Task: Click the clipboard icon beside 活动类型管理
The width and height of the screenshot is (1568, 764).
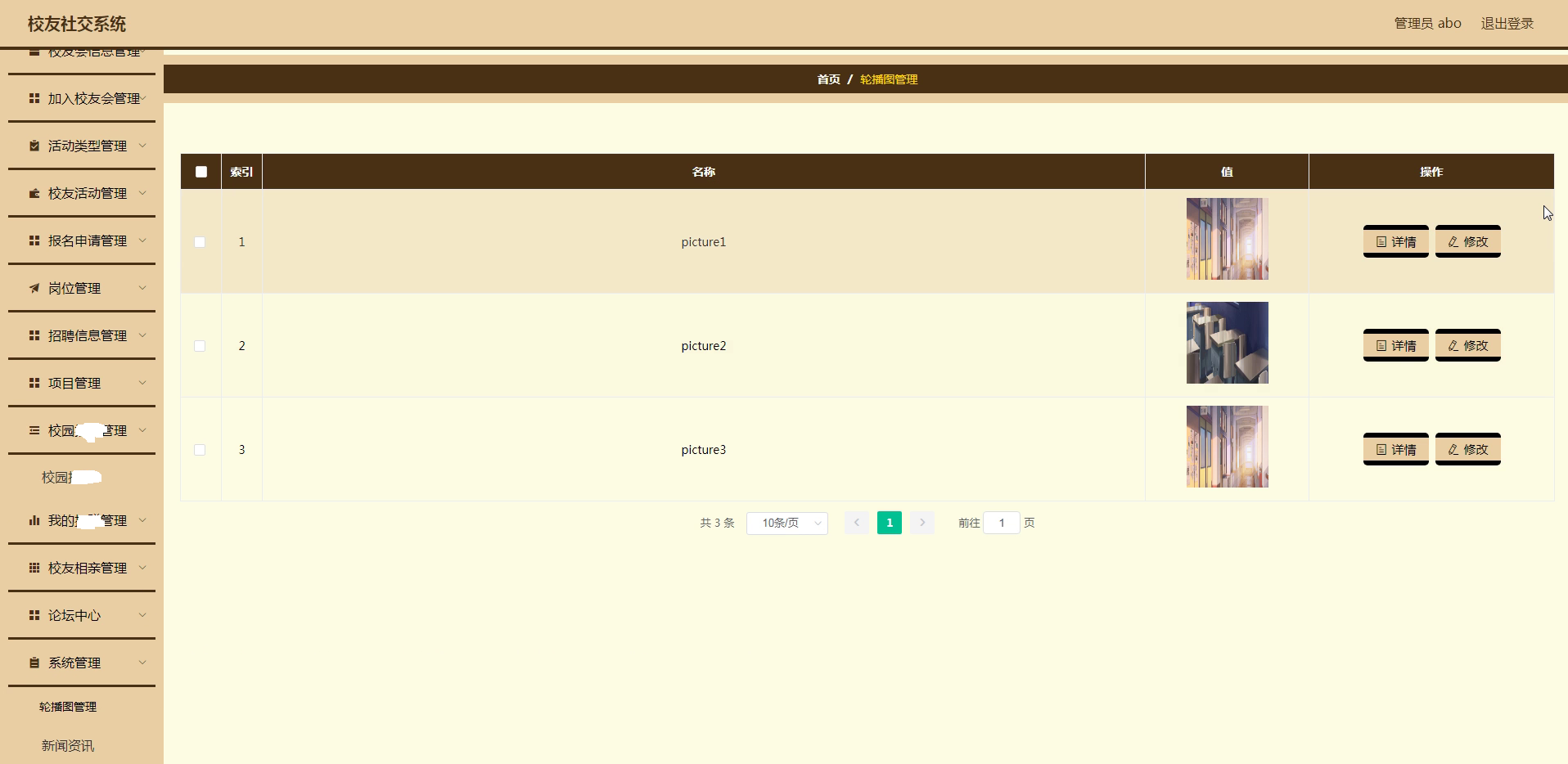Action: [x=34, y=146]
